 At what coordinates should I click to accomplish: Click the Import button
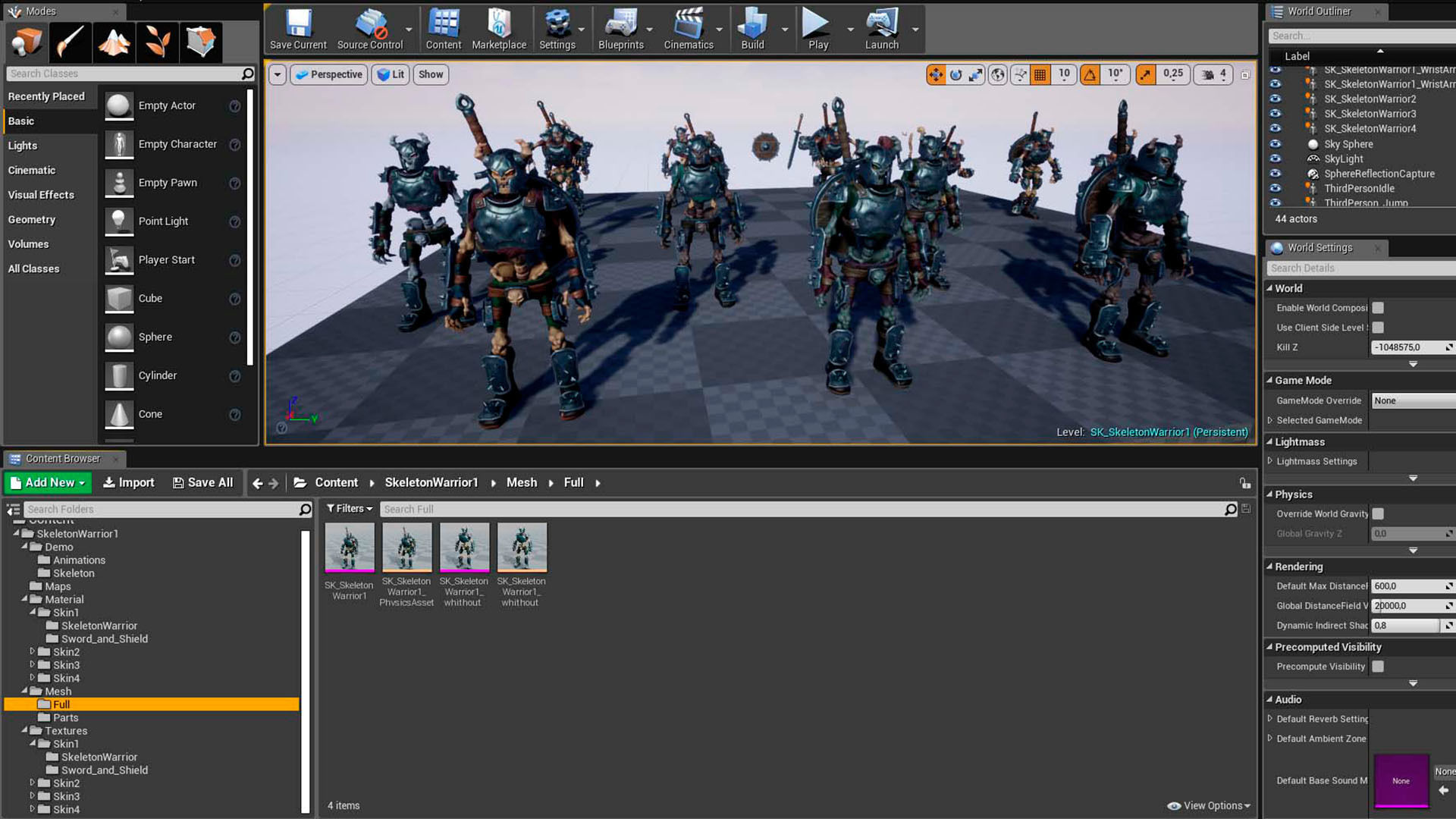pos(128,483)
